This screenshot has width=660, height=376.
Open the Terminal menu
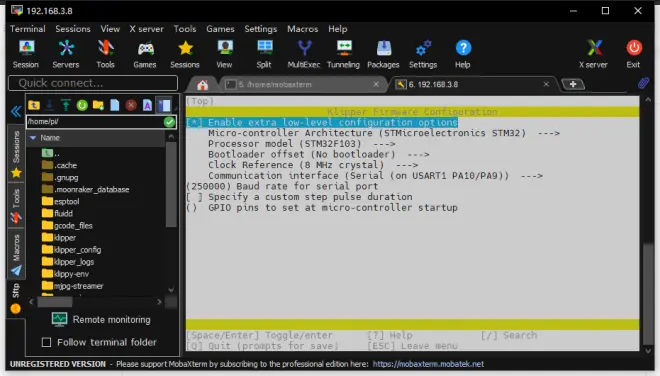click(27, 29)
